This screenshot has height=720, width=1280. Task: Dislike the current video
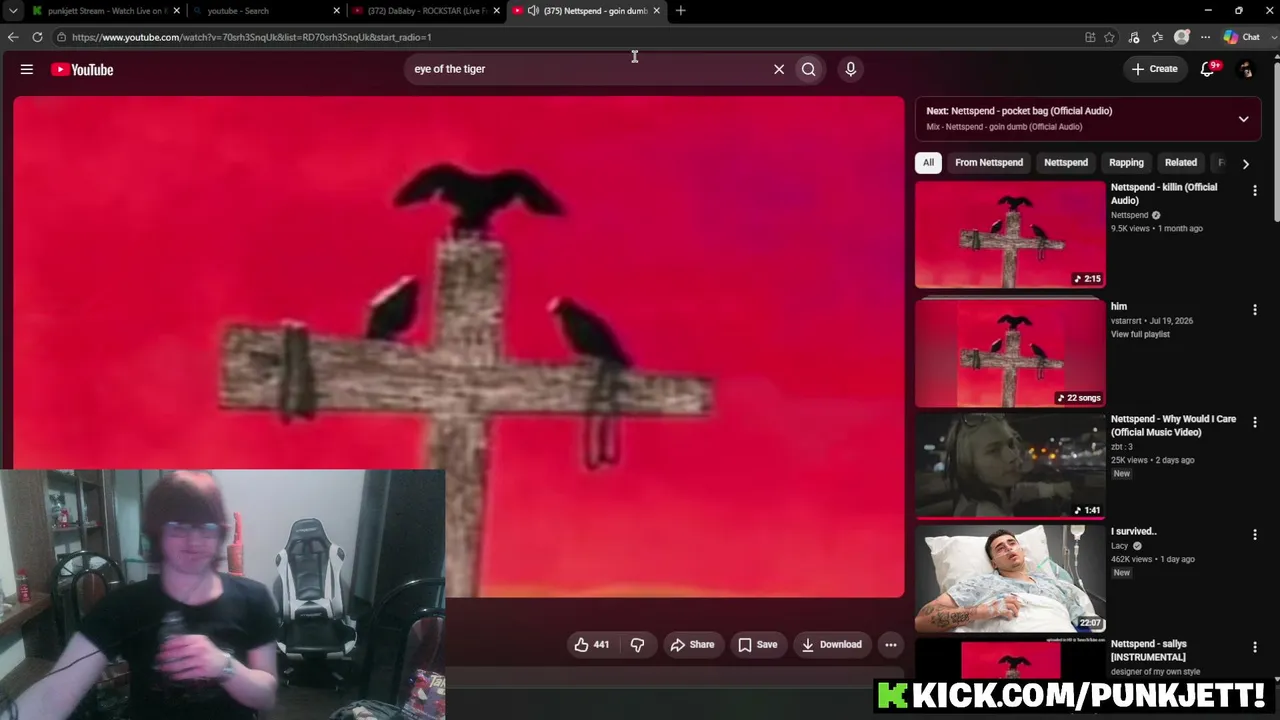coord(637,645)
